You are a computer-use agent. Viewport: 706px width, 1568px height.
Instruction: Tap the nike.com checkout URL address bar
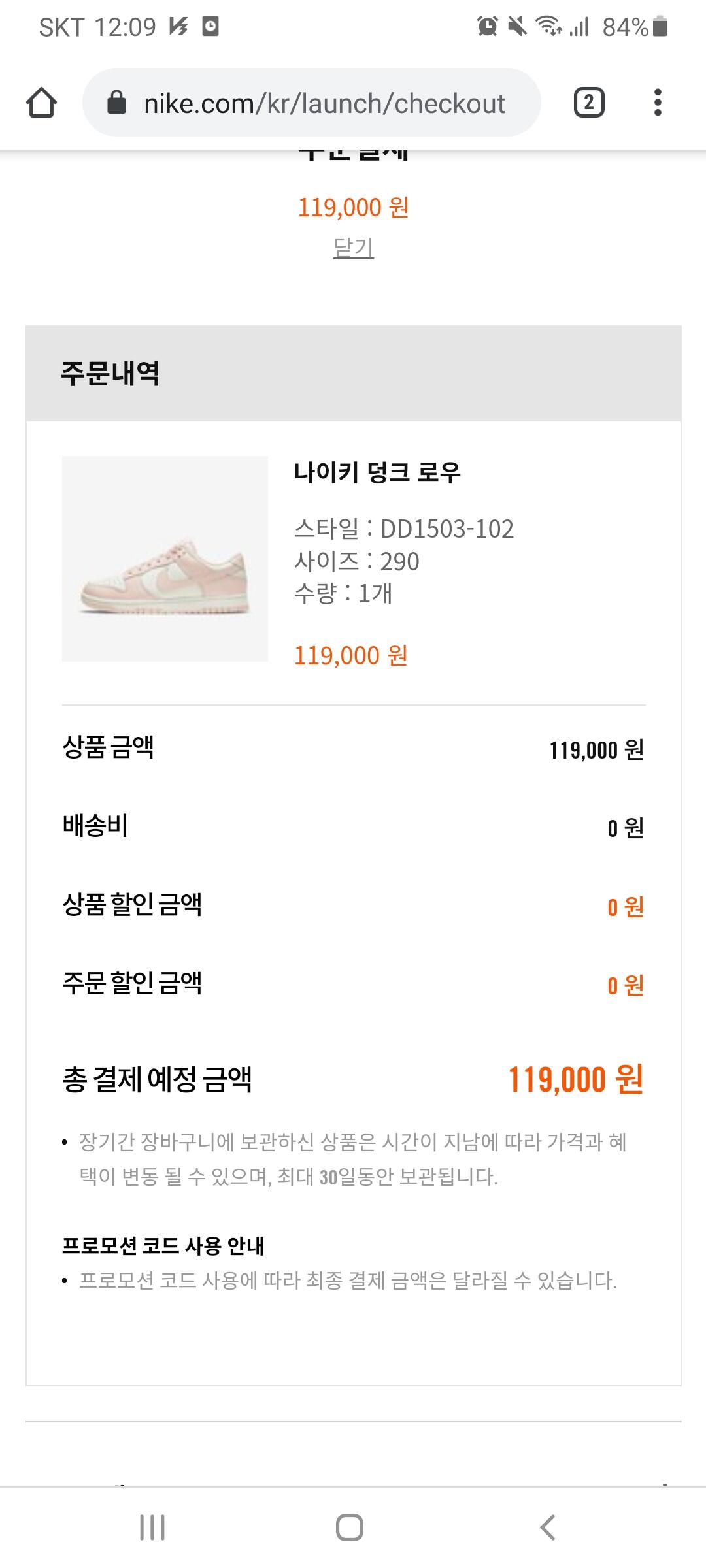pos(312,103)
